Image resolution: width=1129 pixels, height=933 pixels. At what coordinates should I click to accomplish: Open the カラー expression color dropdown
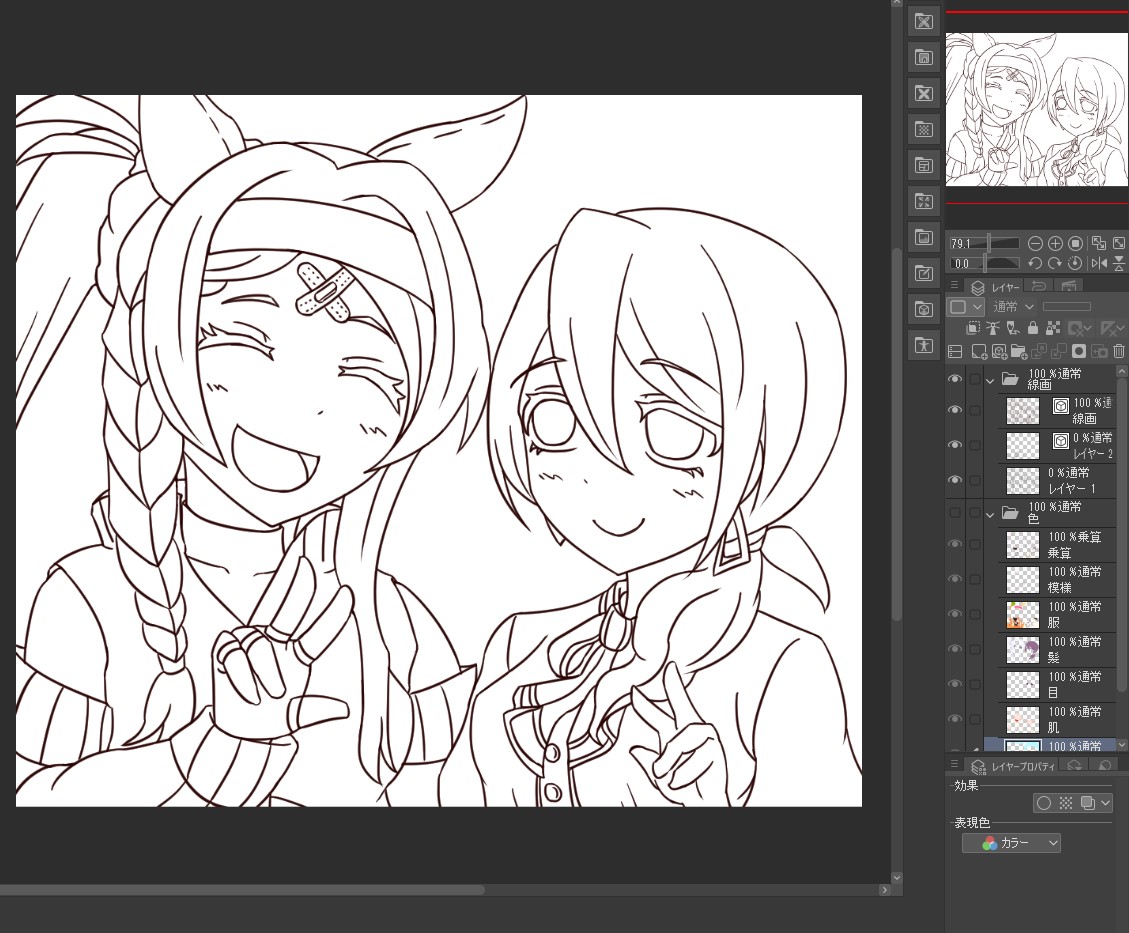[x=1010, y=843]
